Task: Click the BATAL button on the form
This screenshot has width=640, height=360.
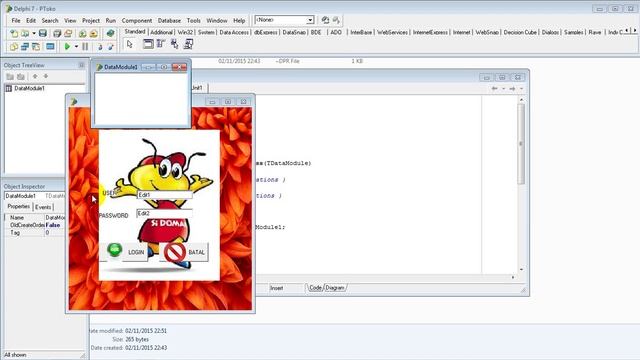Action: click(x=185, y=252)
